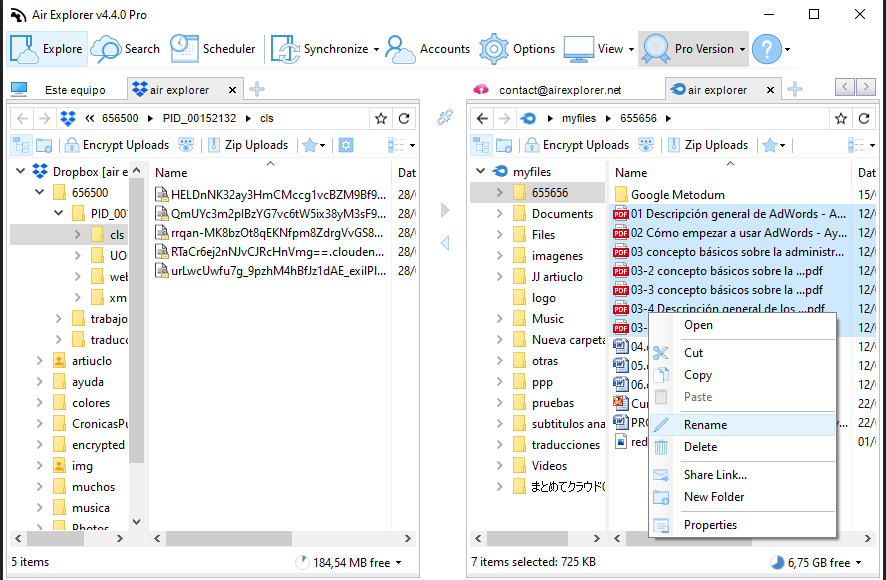Toggle Encrypt Uploads in the Dropbox pane
Viewport: 886px width, 580px height.
point(117,145)
